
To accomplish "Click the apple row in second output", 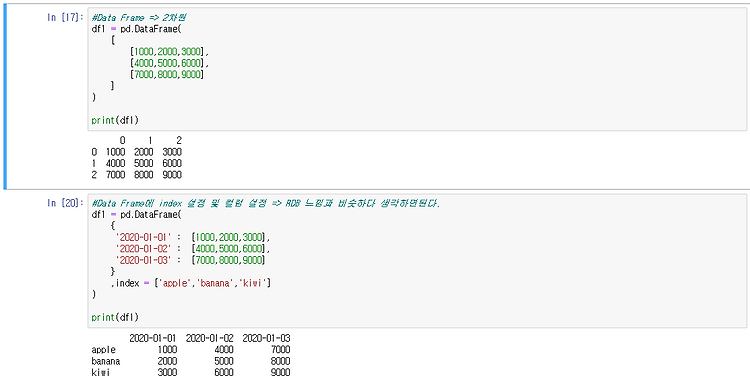I will pyautogui.click(x=191, y=349).
